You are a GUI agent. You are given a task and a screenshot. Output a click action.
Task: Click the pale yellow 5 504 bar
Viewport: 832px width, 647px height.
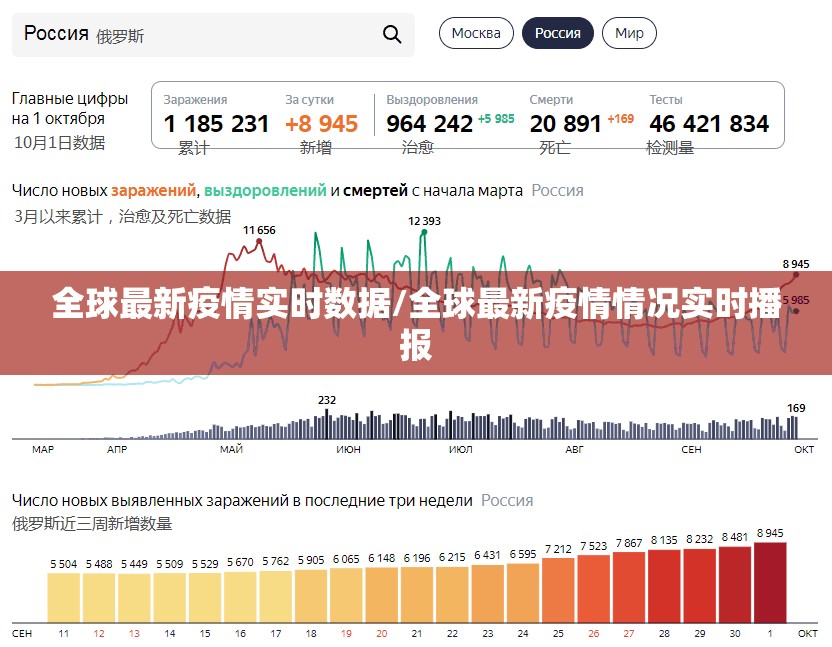(63, 597)
